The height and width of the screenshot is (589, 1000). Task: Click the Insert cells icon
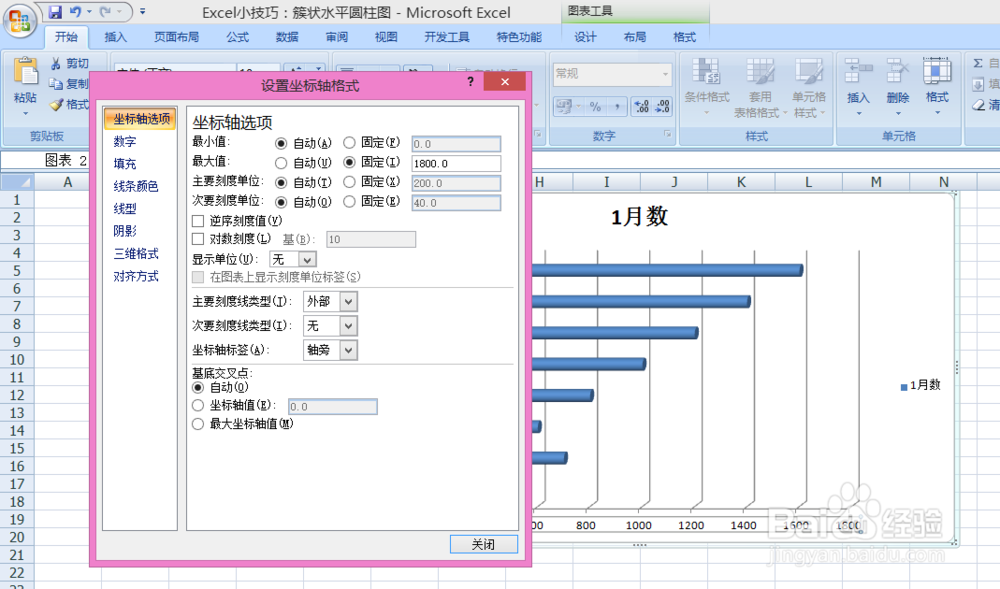(x=858, y=70)
